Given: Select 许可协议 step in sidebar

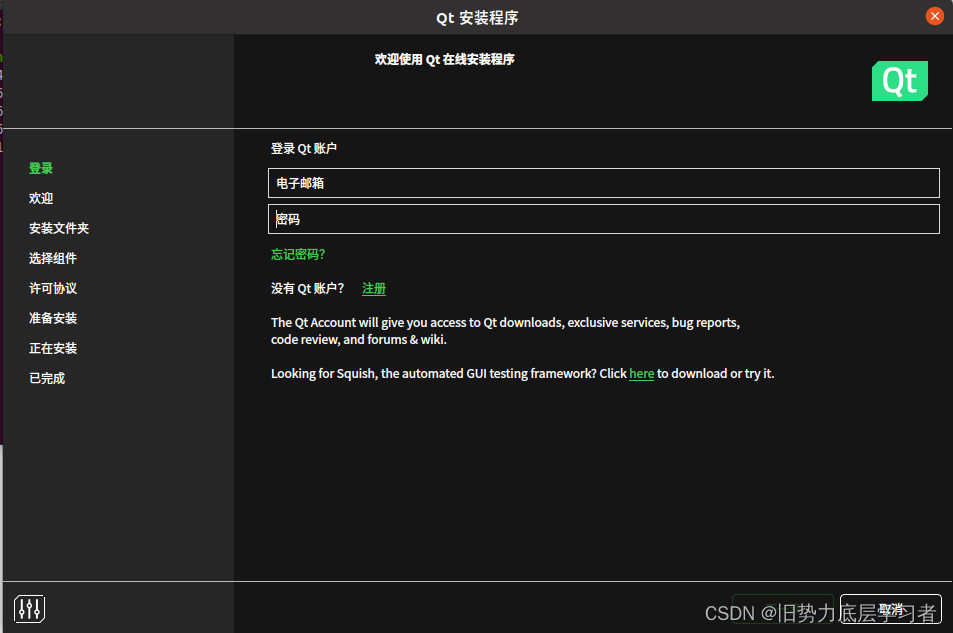Looking at the screenshot, I should pyautogui.click(x=53, y=288).
